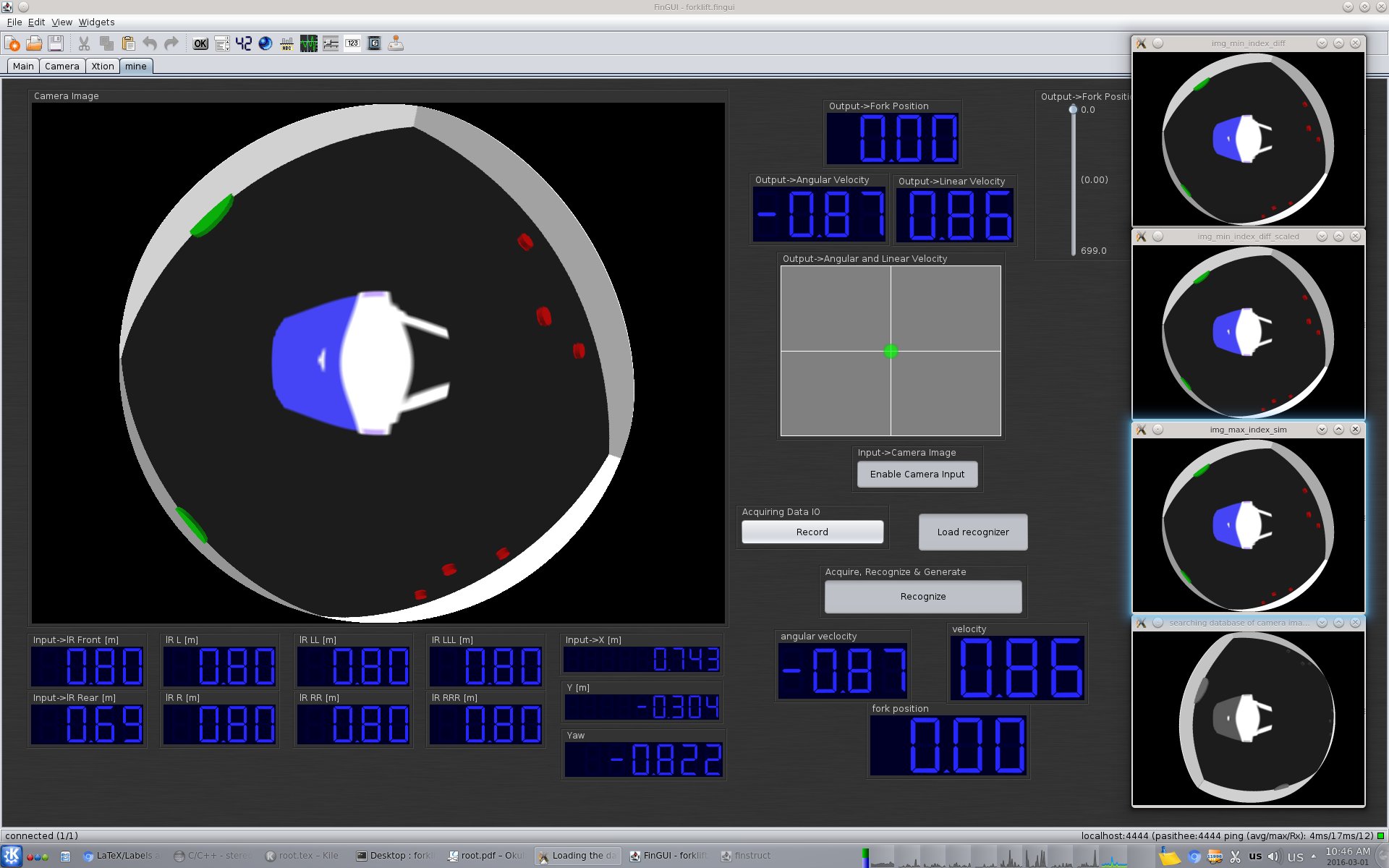Toggle the pin icon on the img_max_index_sim window

1157,430
